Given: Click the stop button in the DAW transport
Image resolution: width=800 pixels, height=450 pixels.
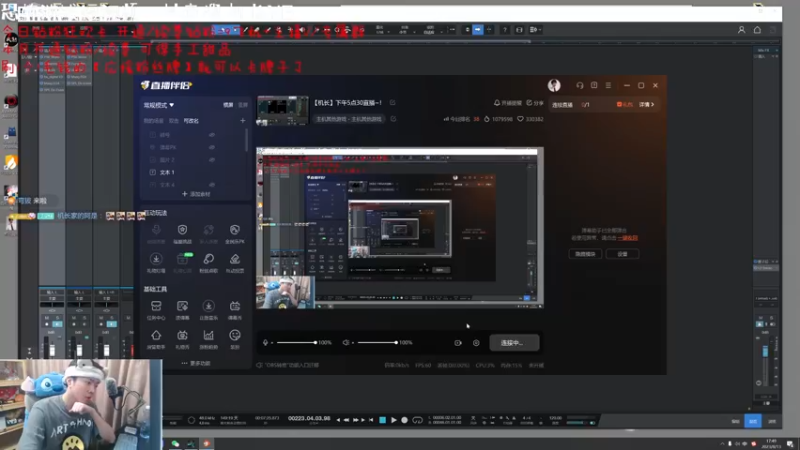Looking at the screenshot, I should [382, 420].
